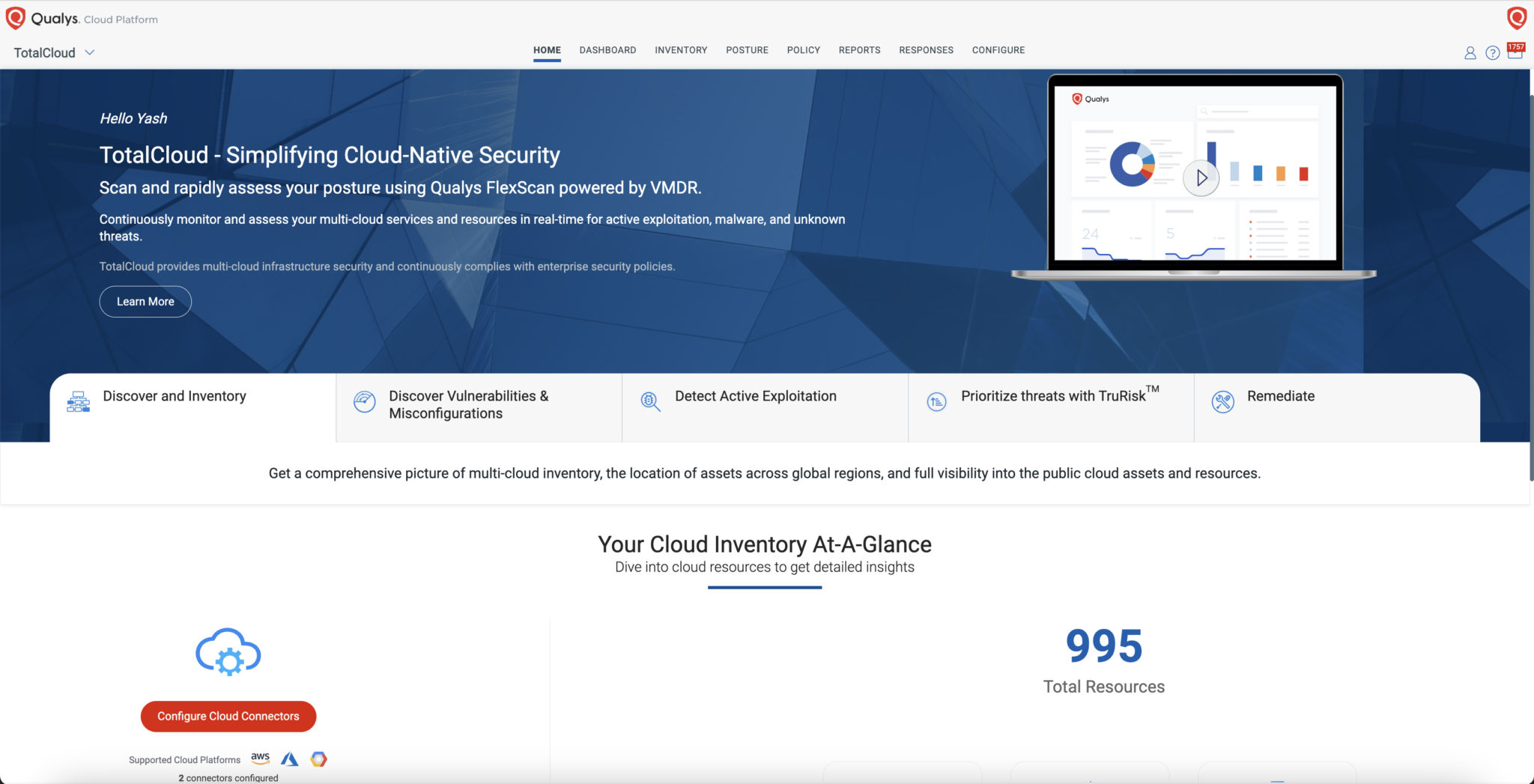The width and height of the screenshot is (1534, 784).
Task: Click the AWS cloud platform logo
Action: tap(260, 759)
